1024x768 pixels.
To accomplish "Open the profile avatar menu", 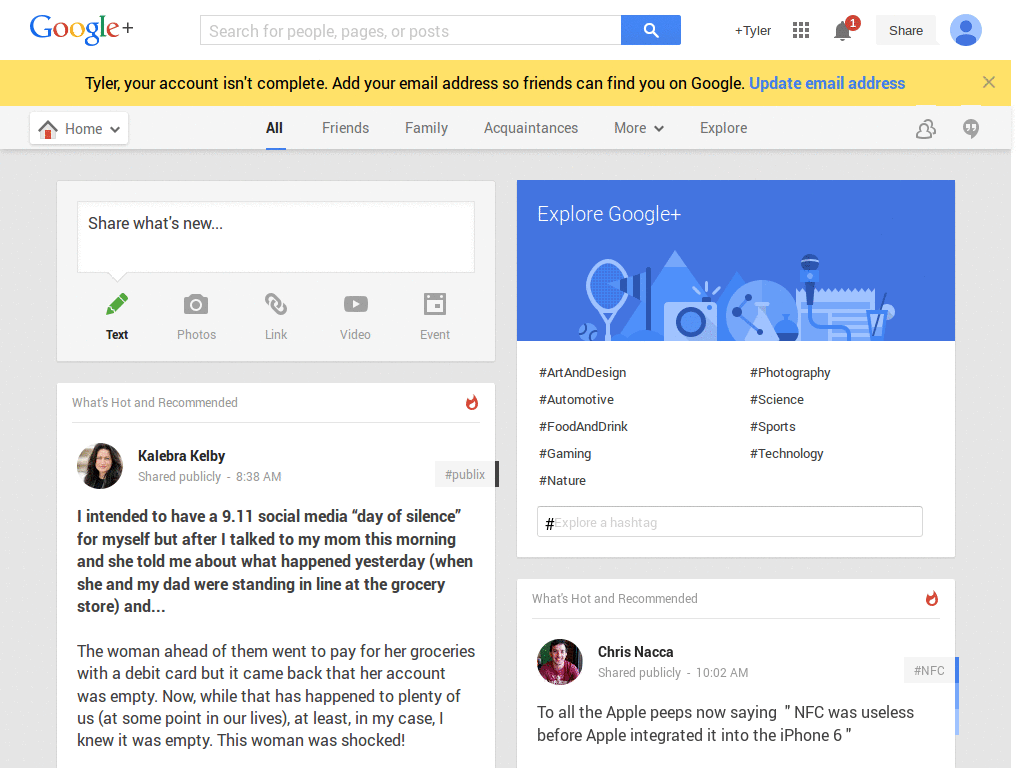I will pos(966,30).
